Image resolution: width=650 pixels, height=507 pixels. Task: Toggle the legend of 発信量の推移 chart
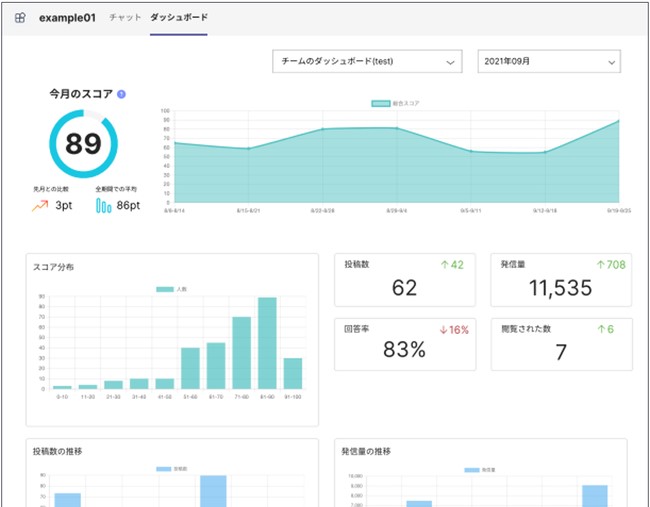click(x=480, y=471)
